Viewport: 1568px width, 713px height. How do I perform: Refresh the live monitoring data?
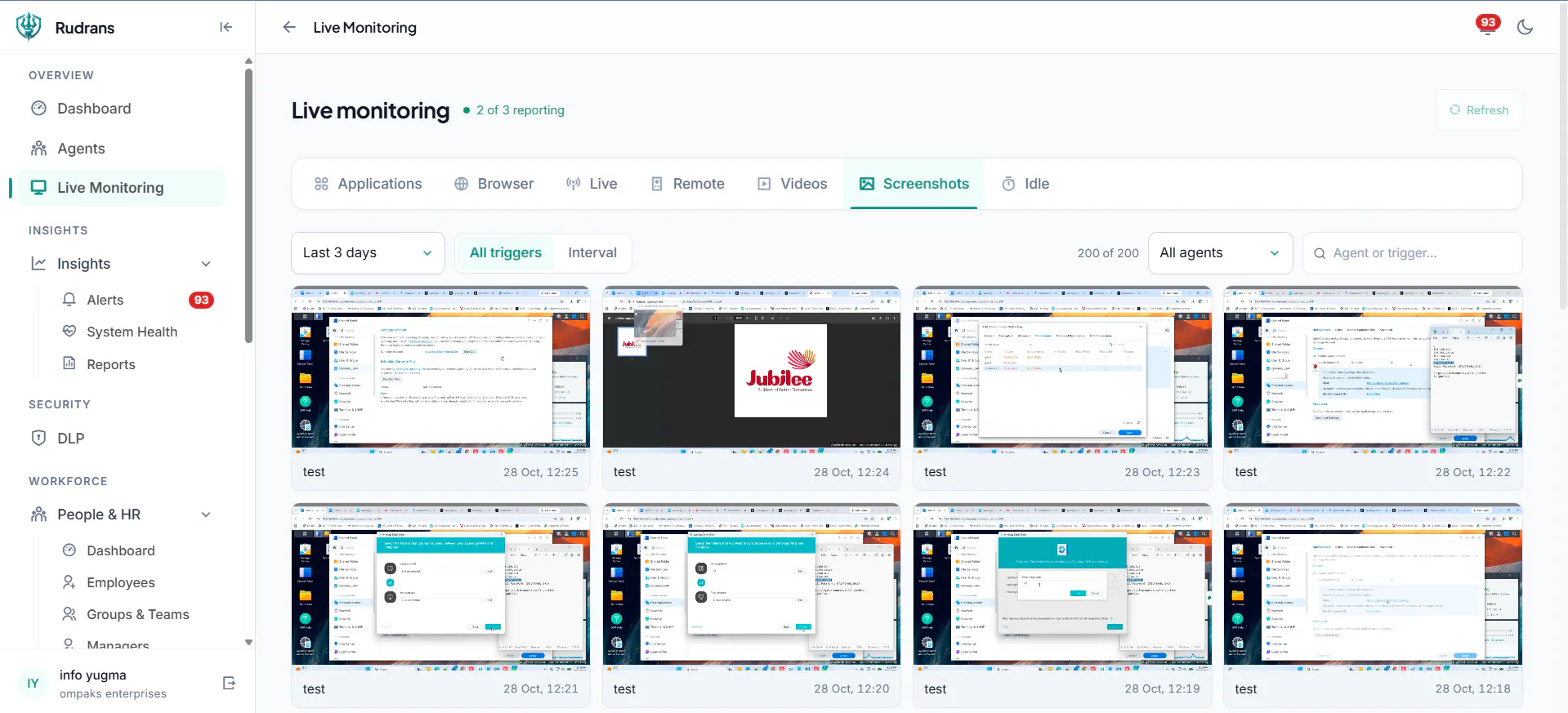pyautogui.click(x=1479, y=110)
